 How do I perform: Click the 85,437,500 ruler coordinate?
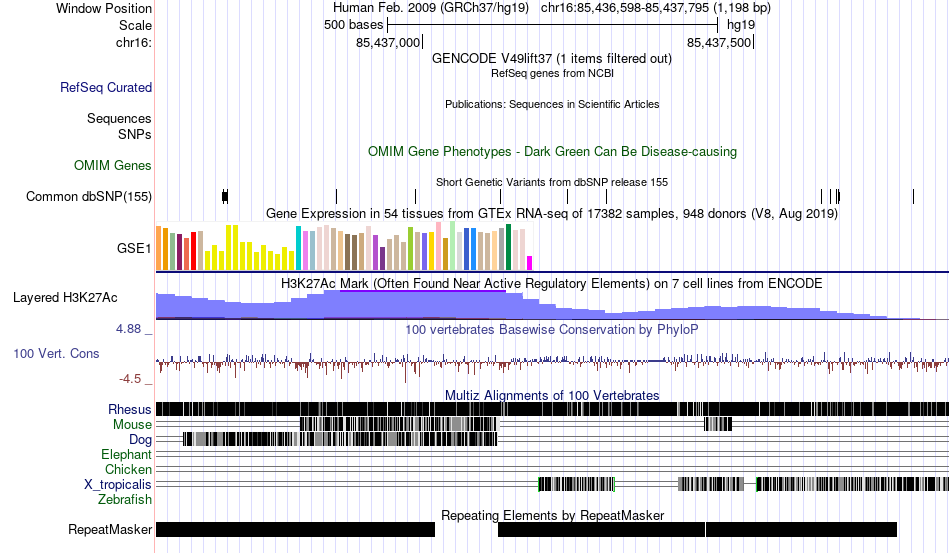pyautogui.click(x=719, y=42)
